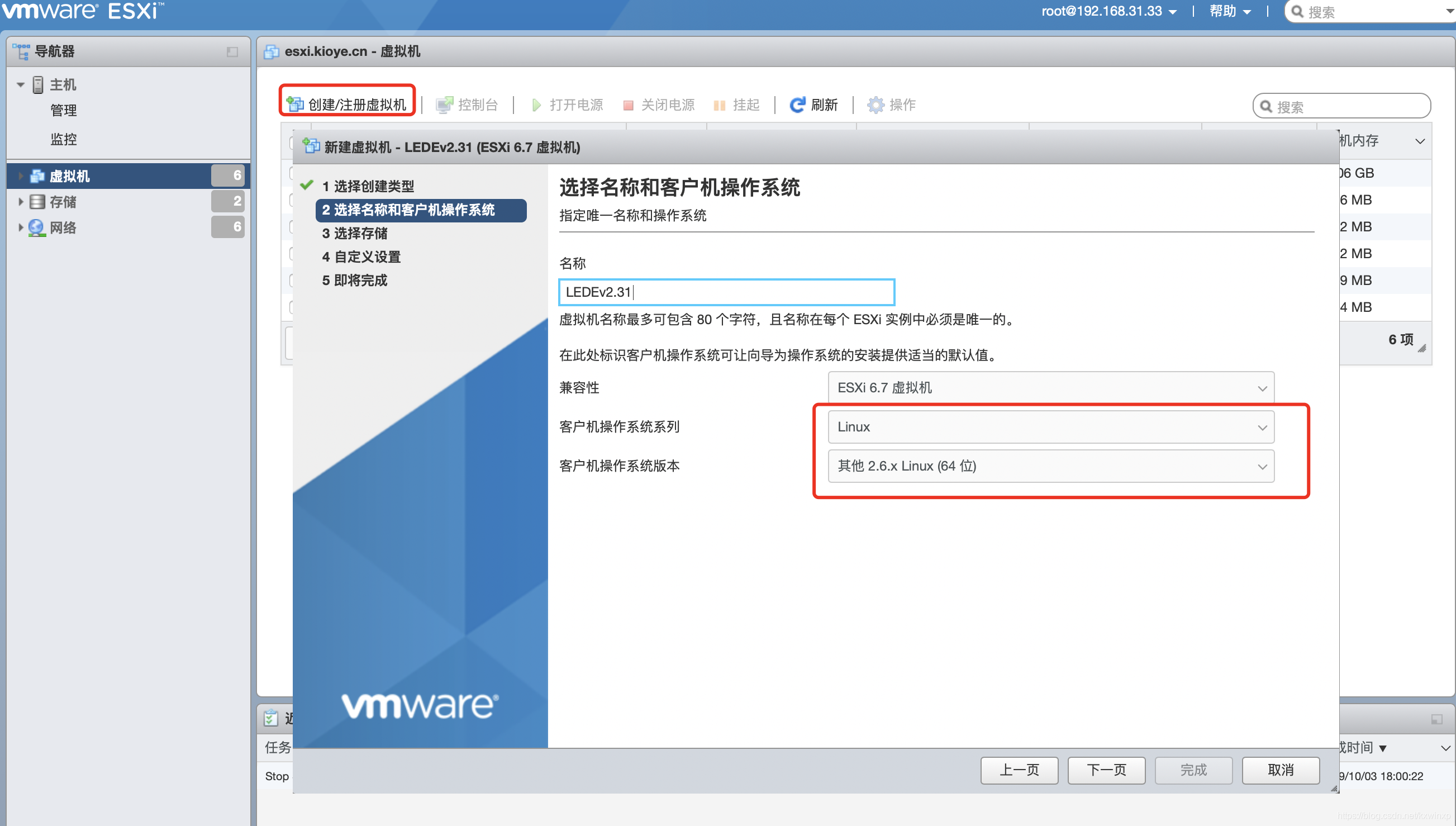Click the 9 MB memory cell
1456x826 pixels.
(x=1355, y=280)
